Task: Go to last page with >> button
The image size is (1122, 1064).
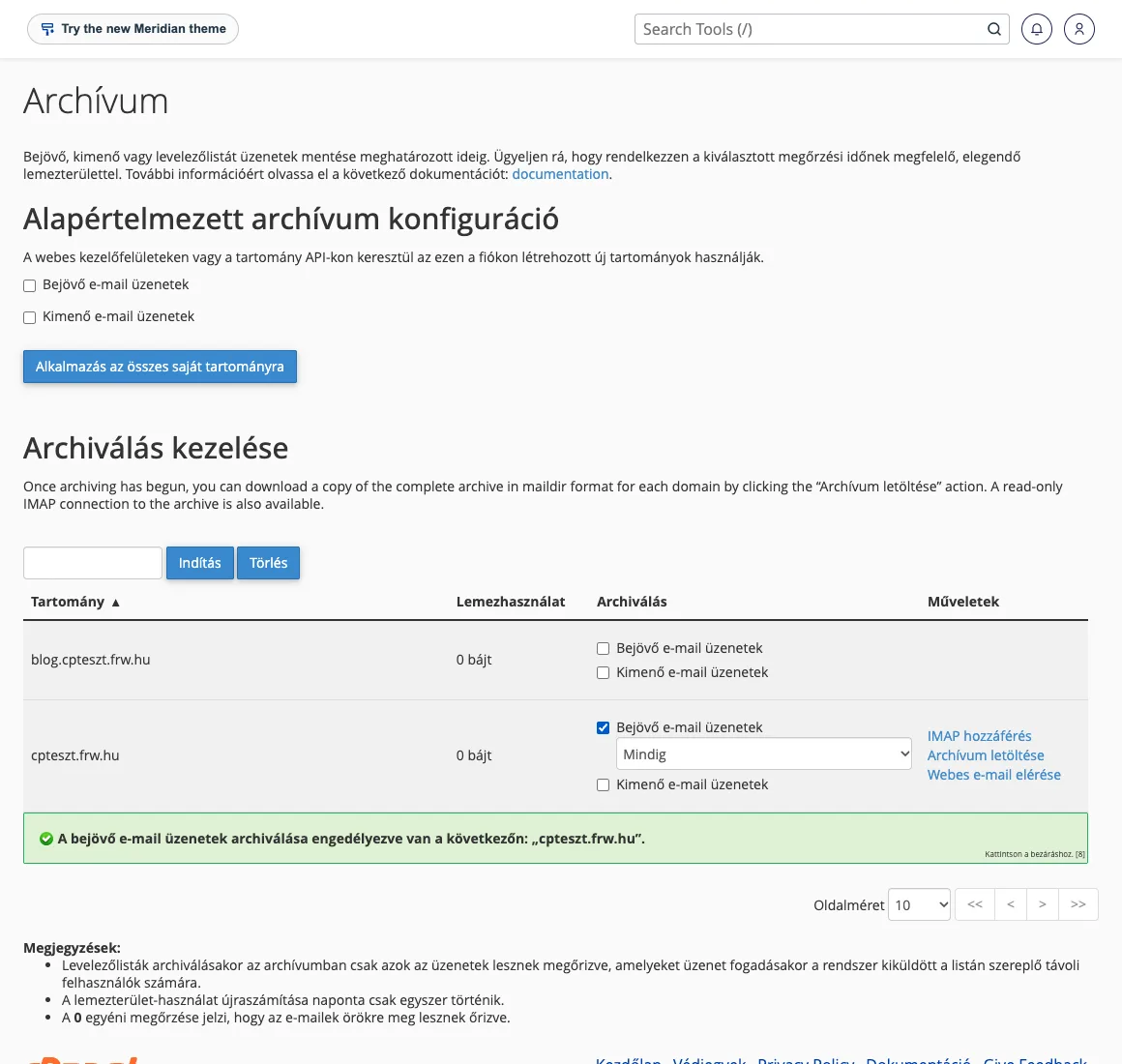Action: click(1078, 904)
